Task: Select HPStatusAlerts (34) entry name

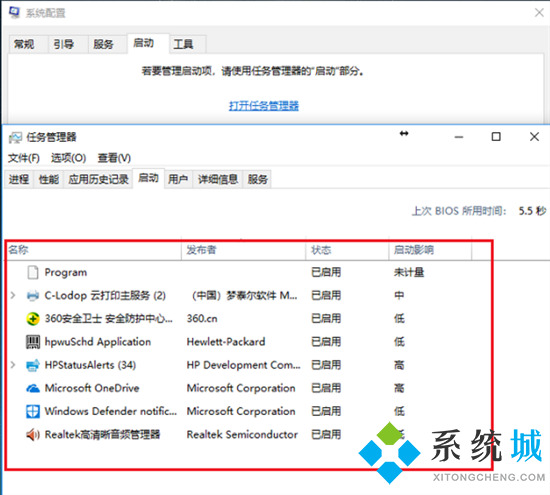Action: [x=90, y=365]
